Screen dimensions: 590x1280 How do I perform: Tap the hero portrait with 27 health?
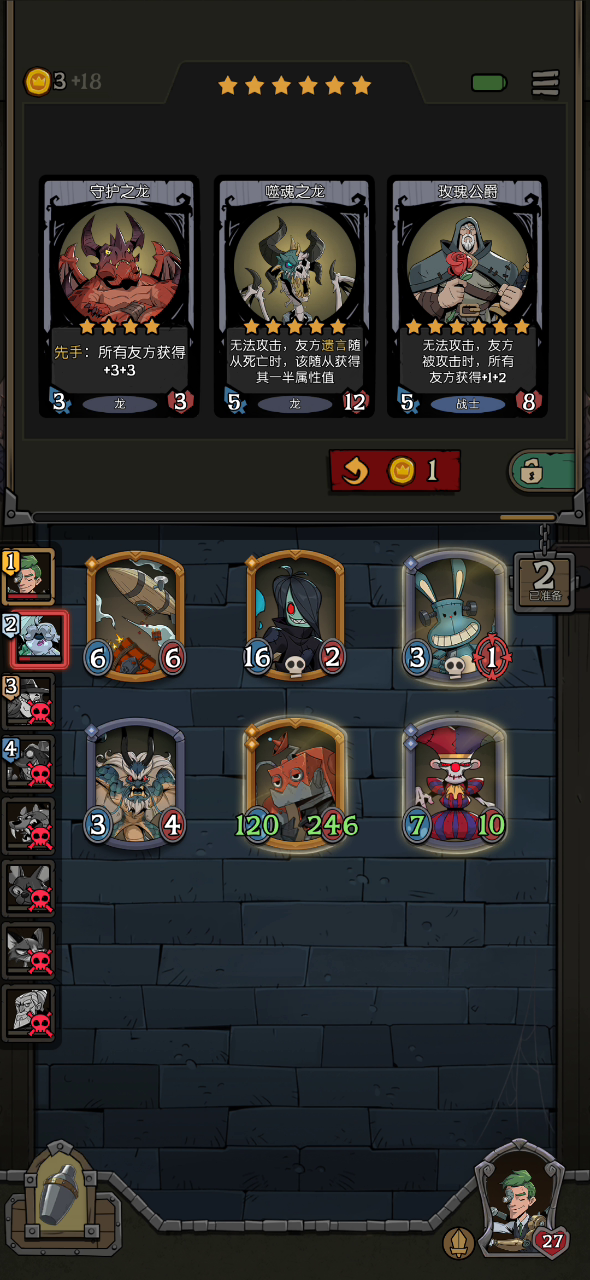pyautogui.click(x=520, y=1200)
